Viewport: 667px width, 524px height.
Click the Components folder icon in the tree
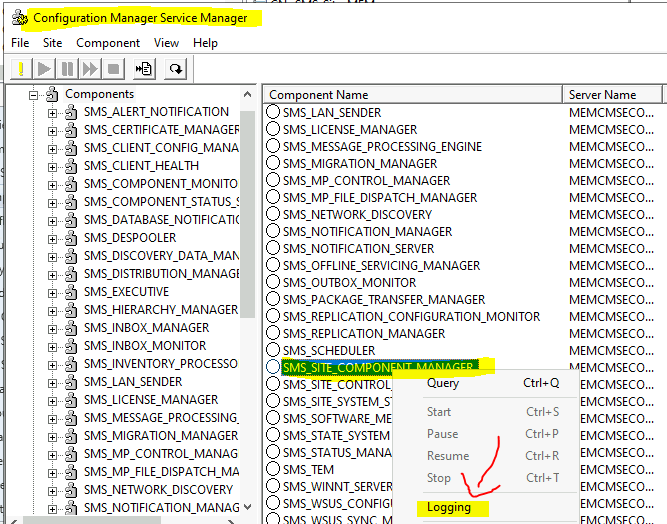[x=52, y=94]
